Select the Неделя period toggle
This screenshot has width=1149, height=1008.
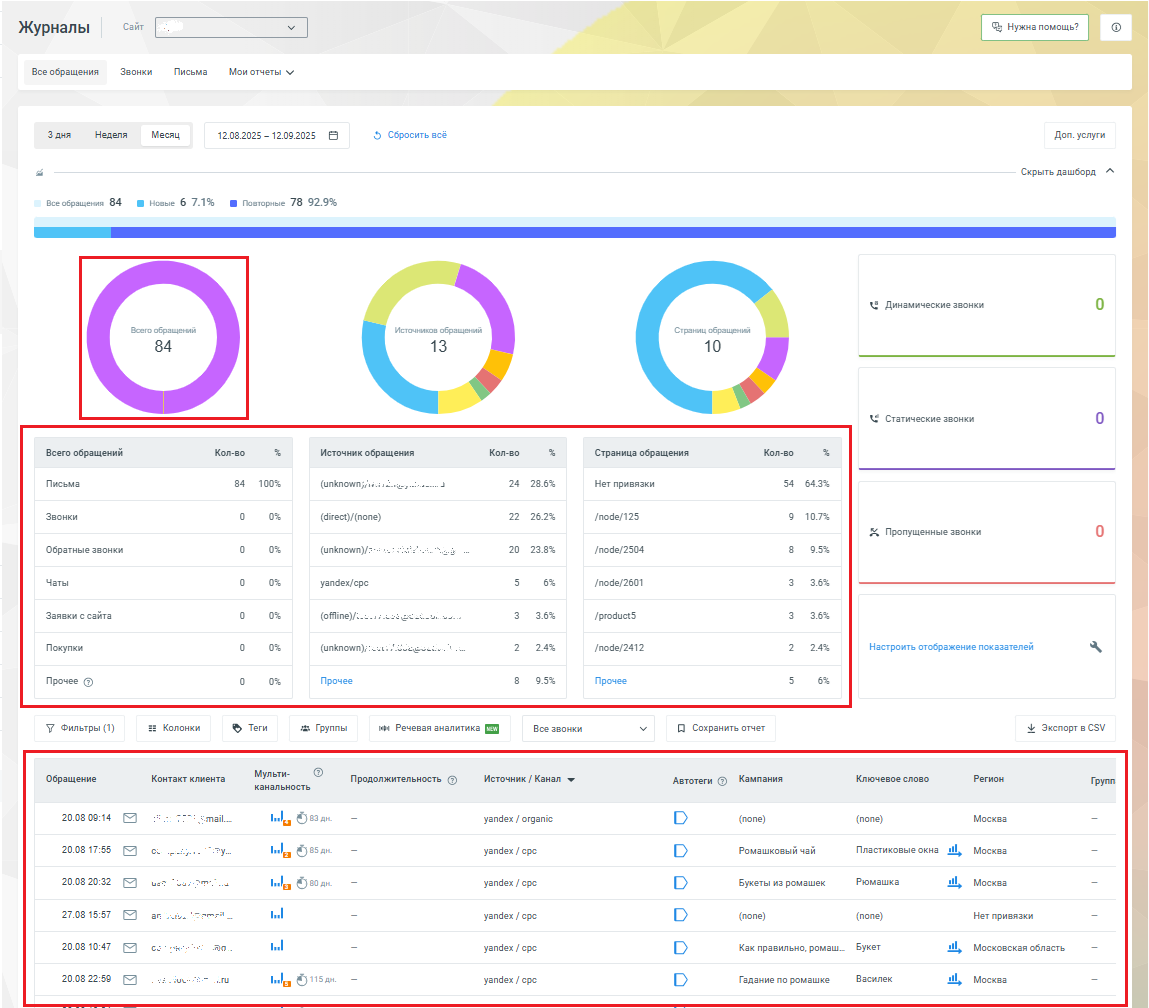point(111,136)
